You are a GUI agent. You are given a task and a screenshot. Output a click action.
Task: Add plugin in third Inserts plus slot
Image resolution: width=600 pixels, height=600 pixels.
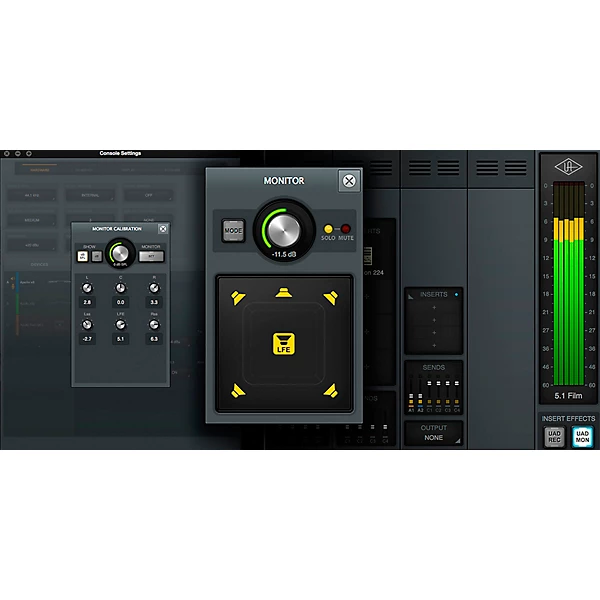[x=434, y=333]
